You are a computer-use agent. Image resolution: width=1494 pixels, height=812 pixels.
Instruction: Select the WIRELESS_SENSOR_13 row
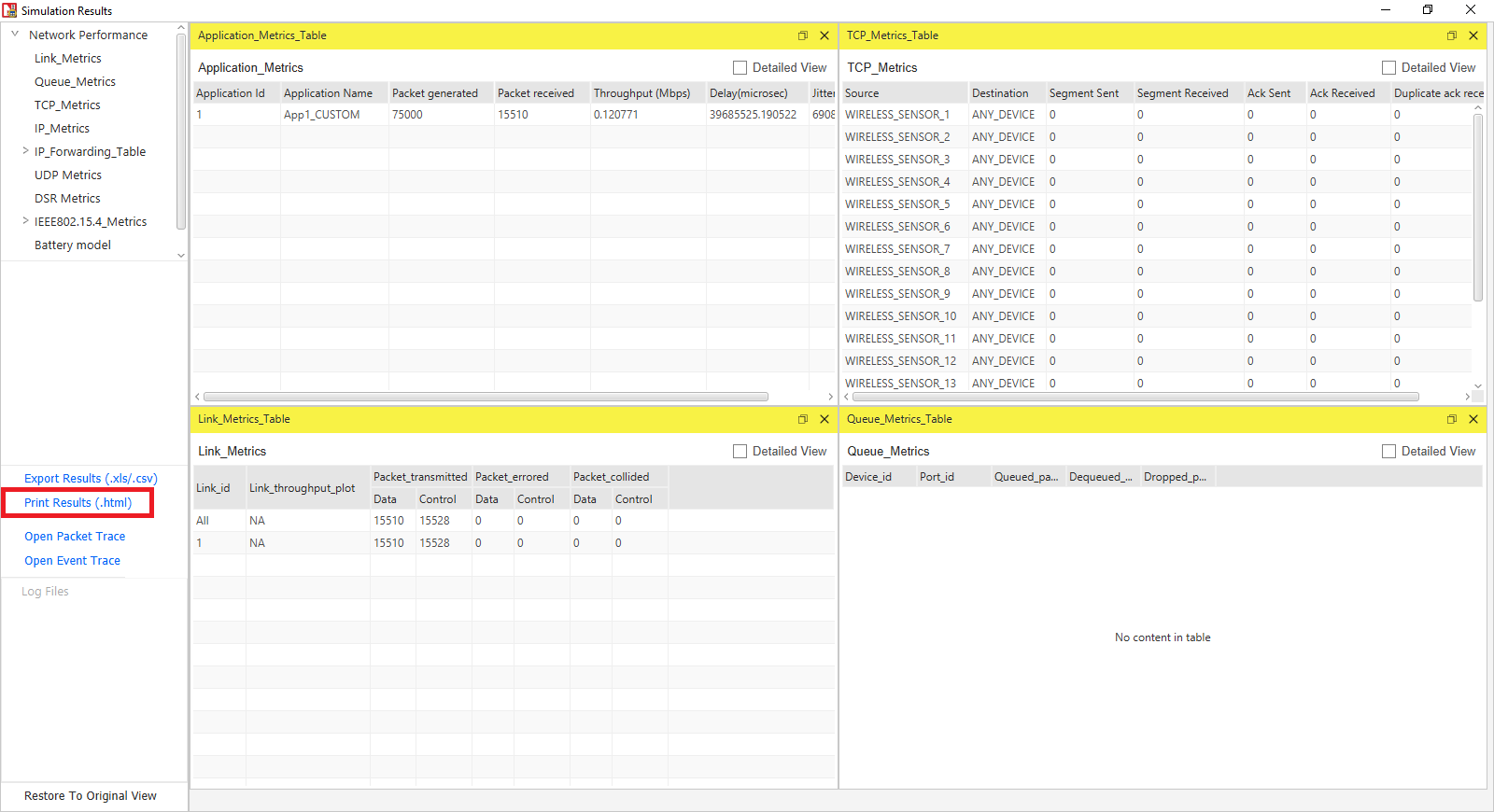(1157, 383)
